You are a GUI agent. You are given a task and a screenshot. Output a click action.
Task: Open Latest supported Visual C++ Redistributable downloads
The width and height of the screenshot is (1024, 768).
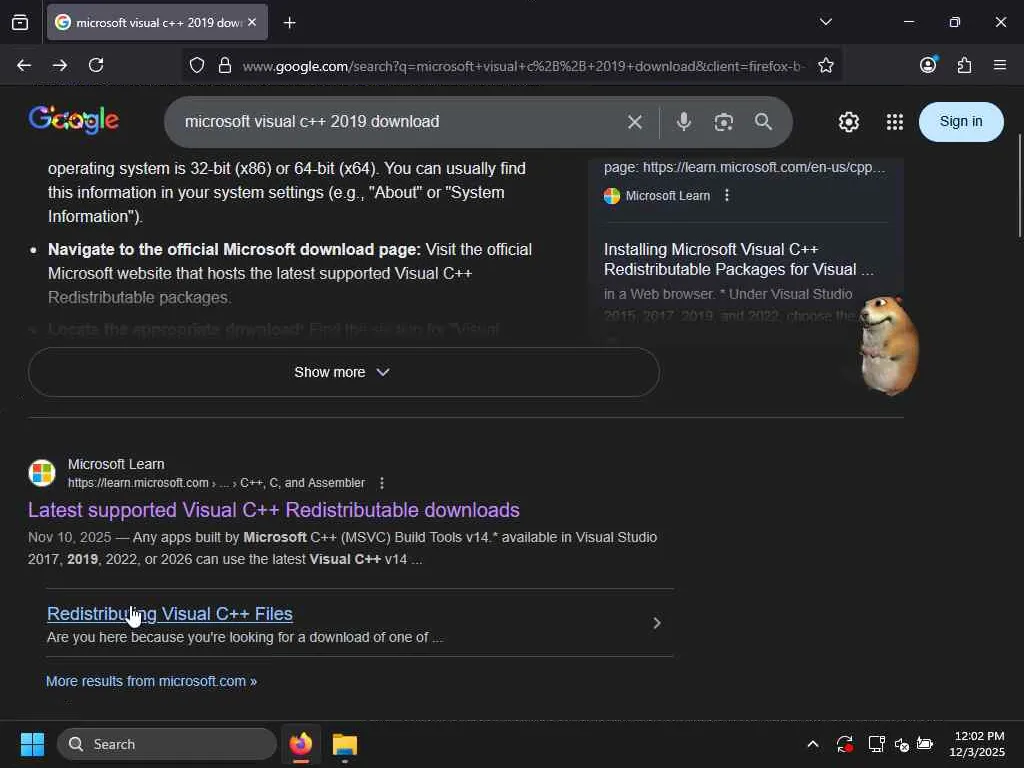point(274,510)
